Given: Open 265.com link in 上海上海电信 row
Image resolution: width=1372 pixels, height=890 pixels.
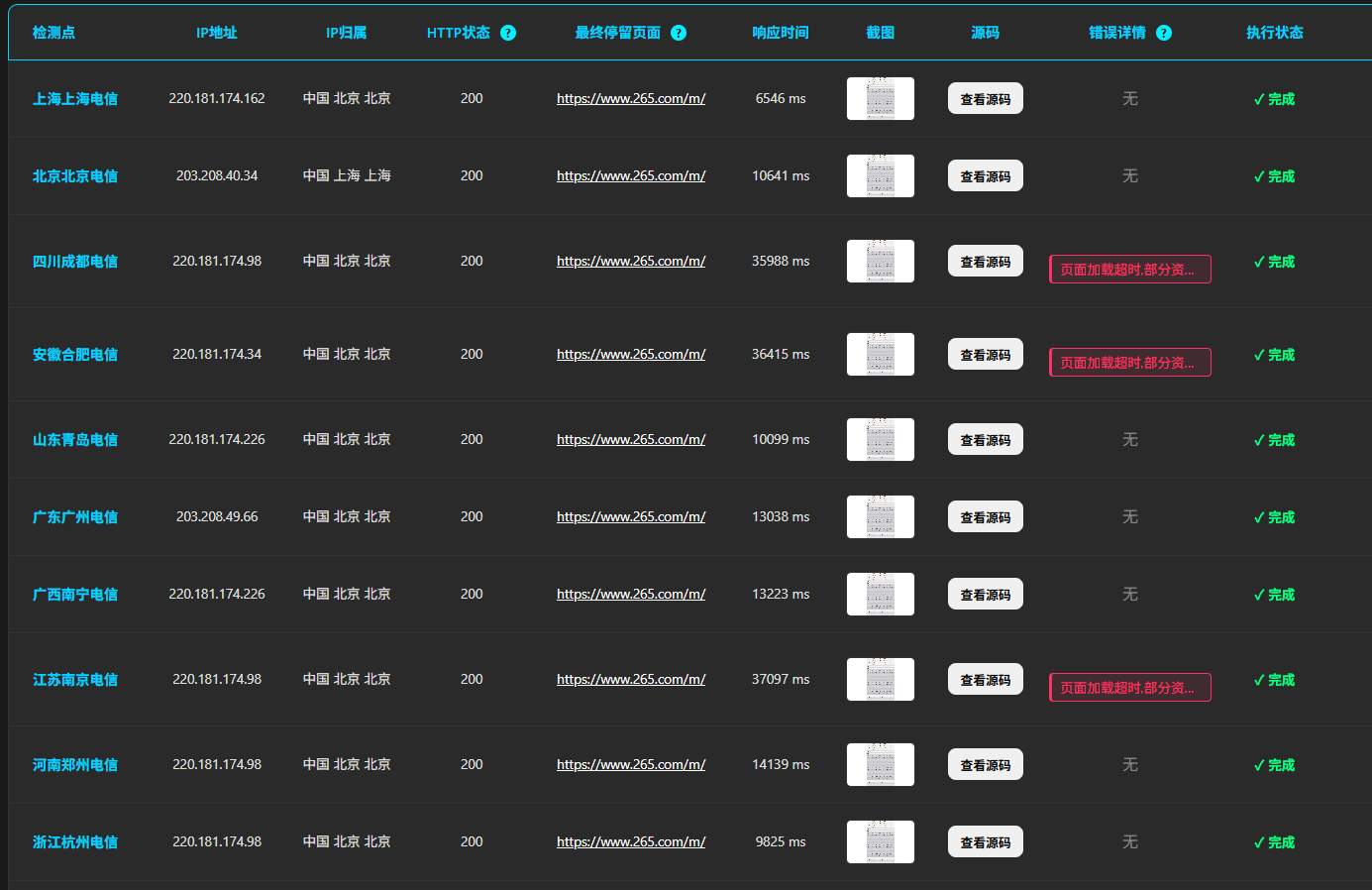Looking at the screenshot, I should [x=631, y=99].
